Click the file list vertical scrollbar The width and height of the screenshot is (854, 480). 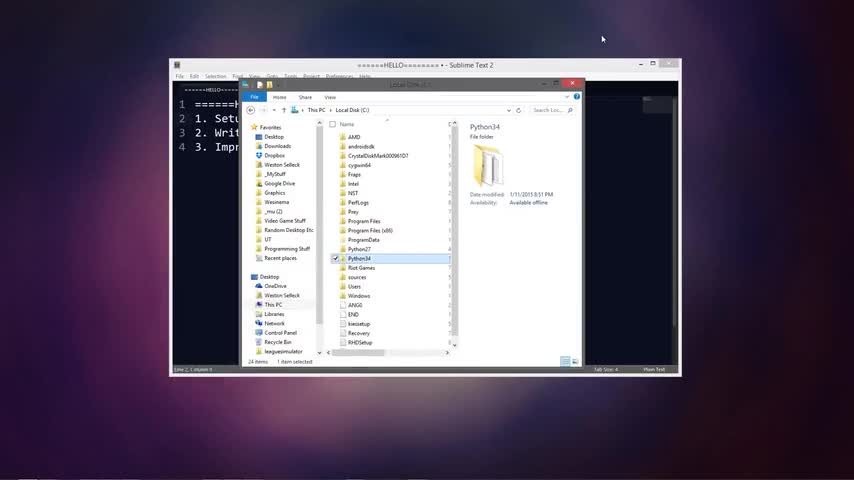(x=454, y=232)
